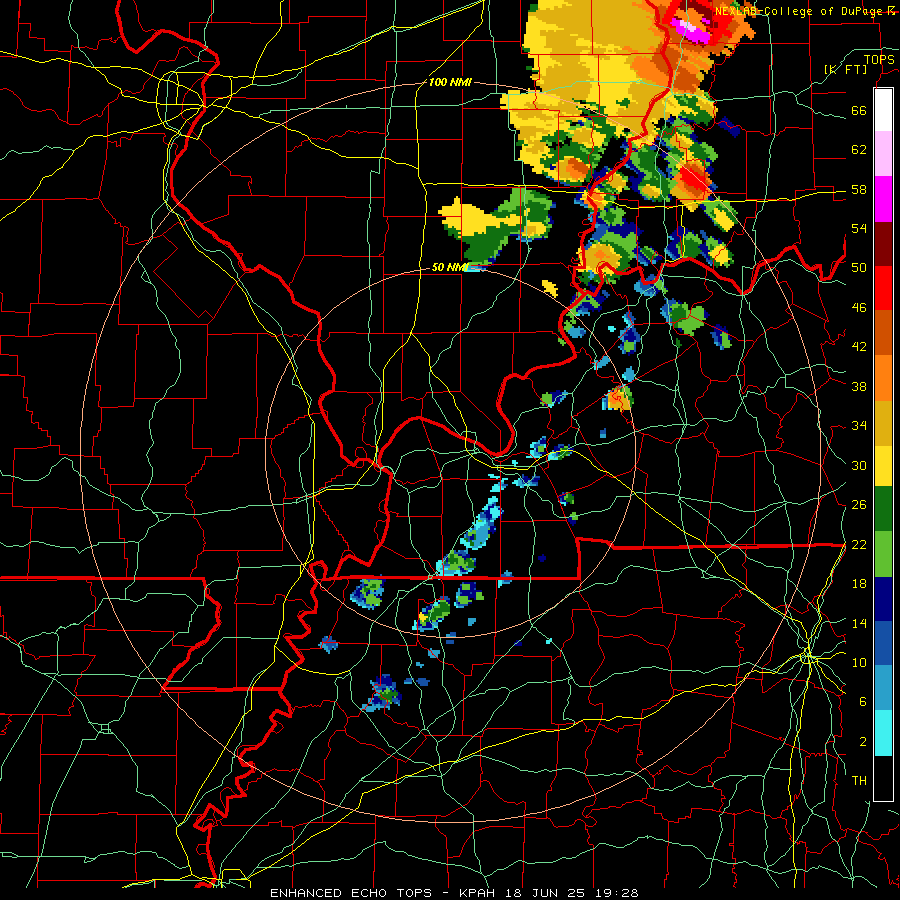Click the "22" legend value

click(x=859, y=544)
